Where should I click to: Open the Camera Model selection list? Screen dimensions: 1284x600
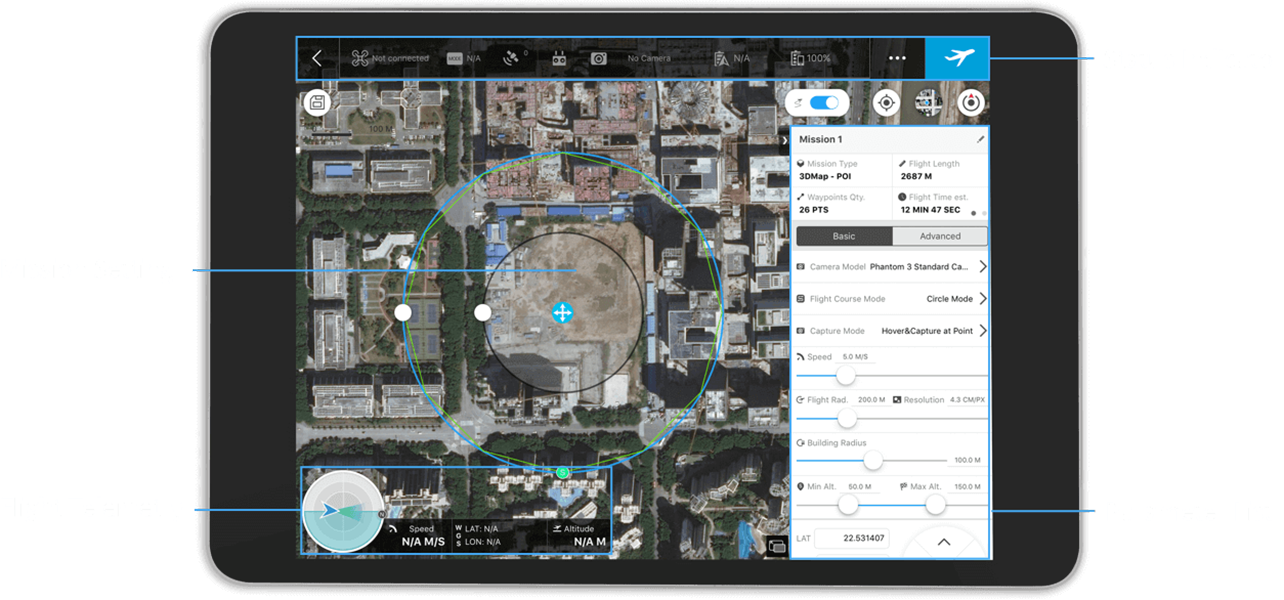pos(983,267)
